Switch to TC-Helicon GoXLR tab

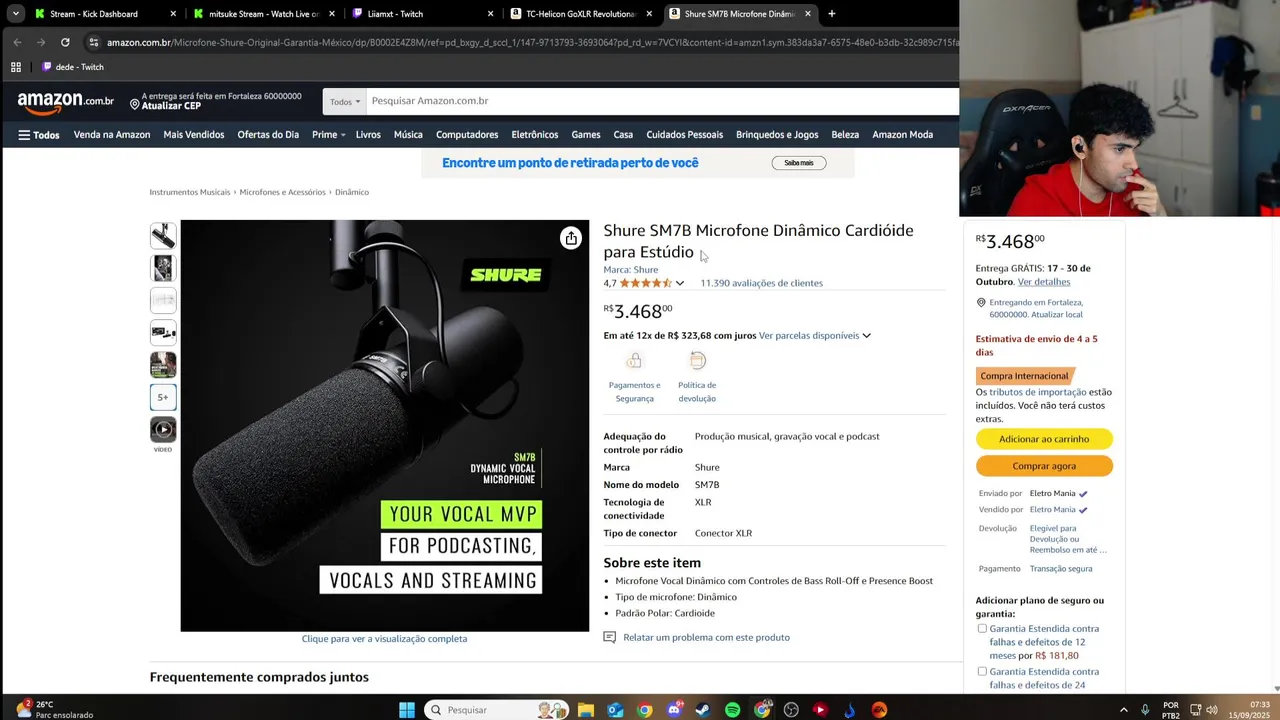point(581,14)
